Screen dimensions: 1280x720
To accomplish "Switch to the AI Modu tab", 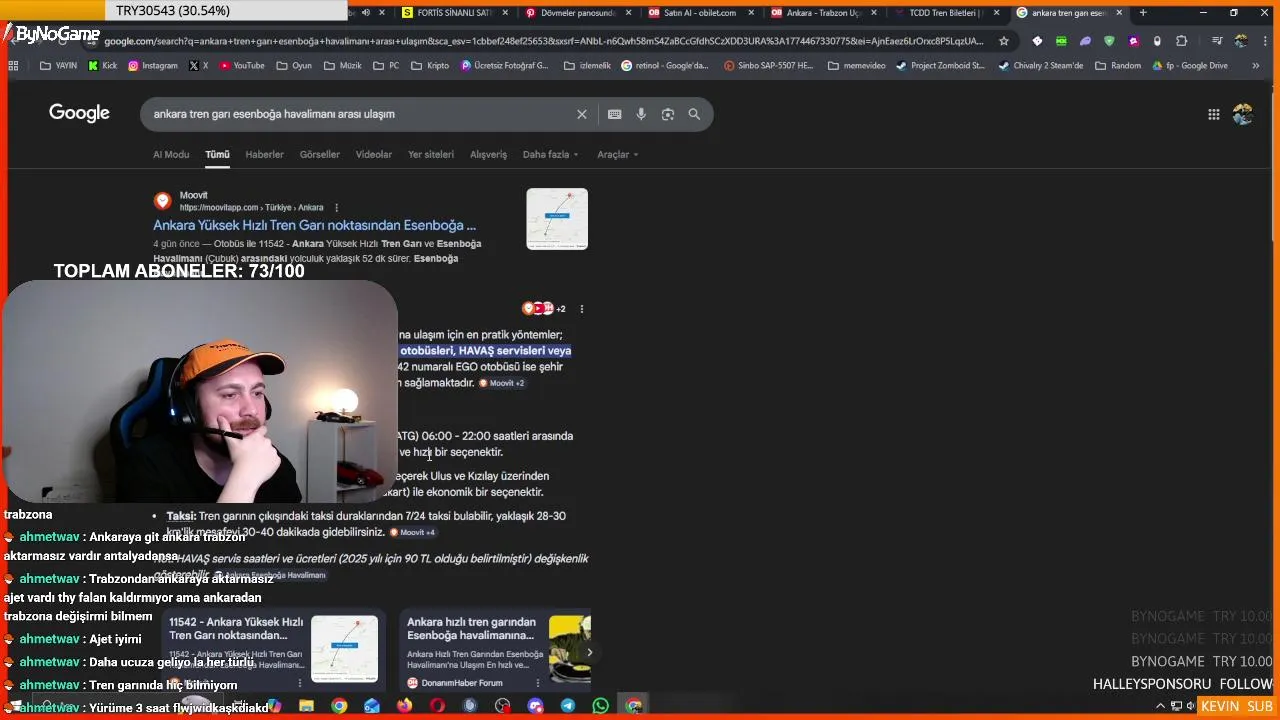I will [x=171, y=155].
